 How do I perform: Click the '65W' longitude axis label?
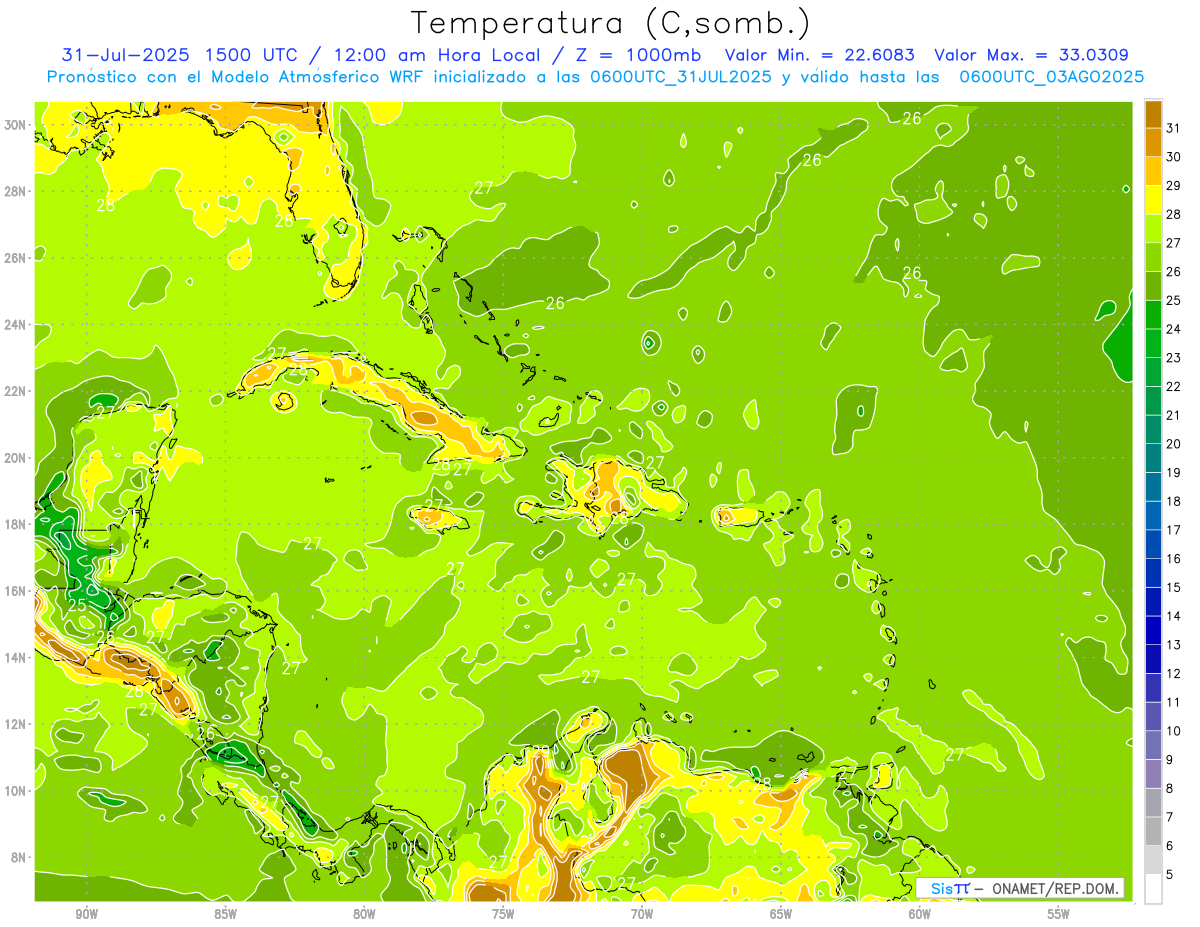781,914
